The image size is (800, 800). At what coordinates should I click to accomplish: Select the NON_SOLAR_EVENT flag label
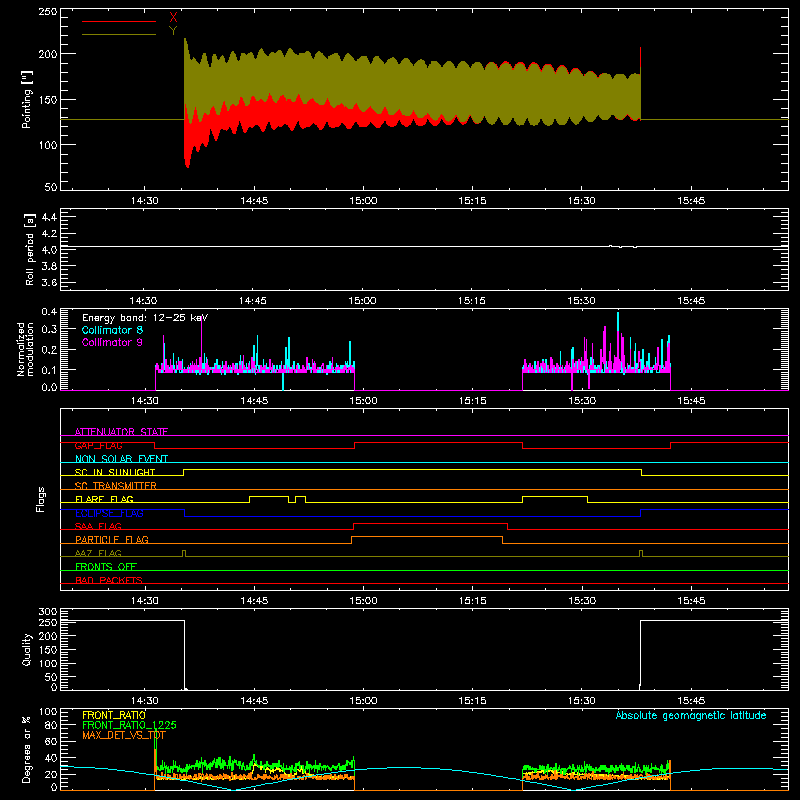[121, 459]
